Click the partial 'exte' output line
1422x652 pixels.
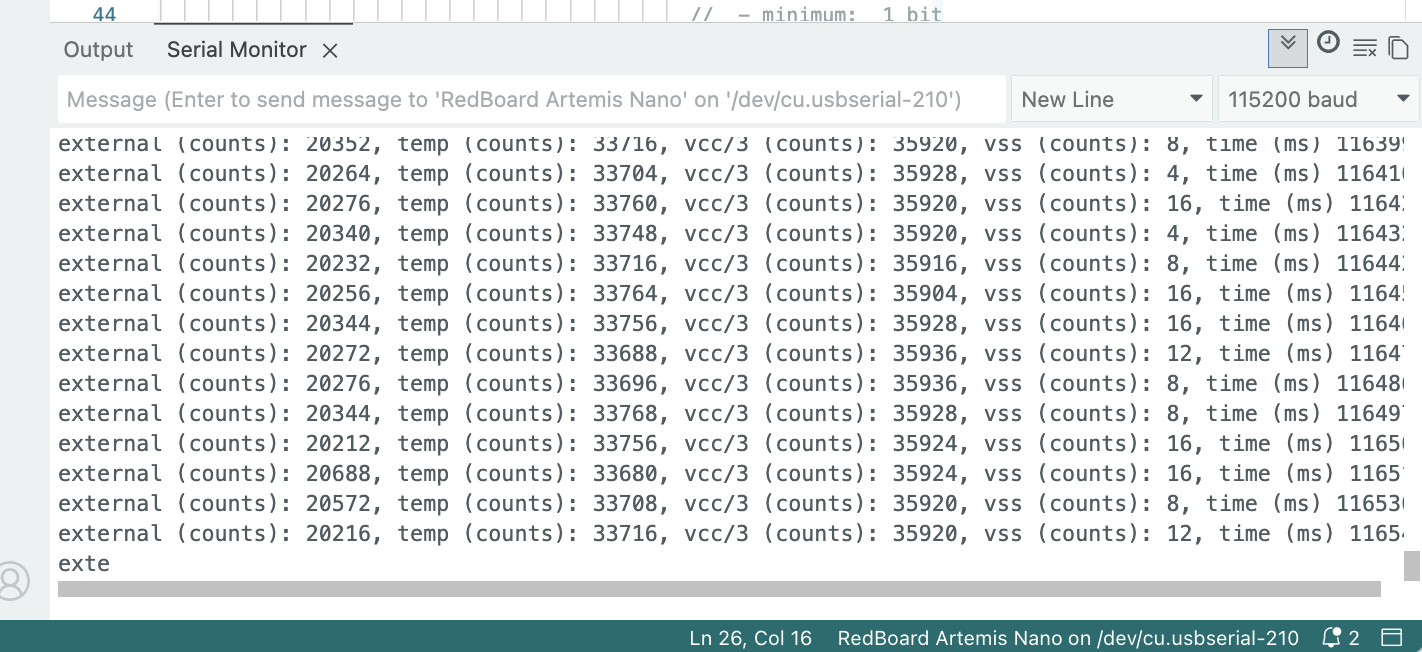click(x=84, y=564)
